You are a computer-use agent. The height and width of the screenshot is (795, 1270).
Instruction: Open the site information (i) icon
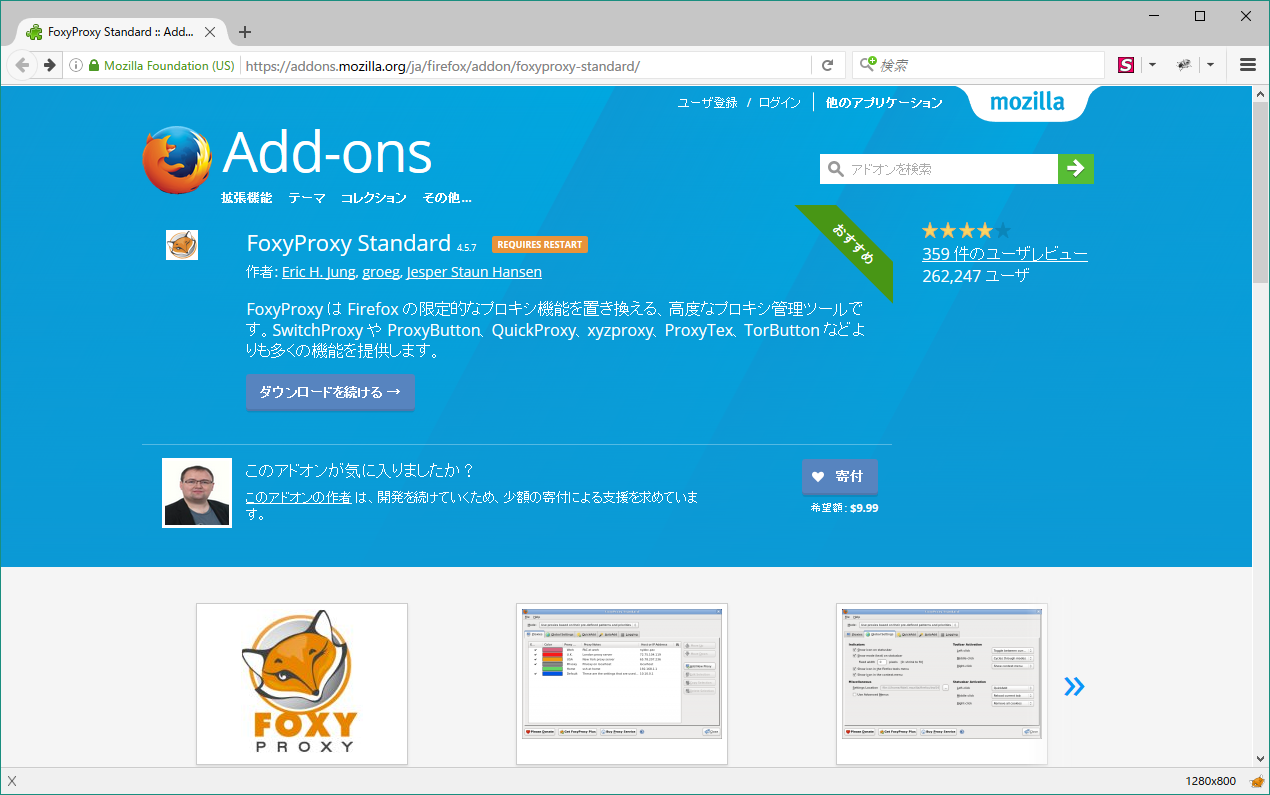75,66
